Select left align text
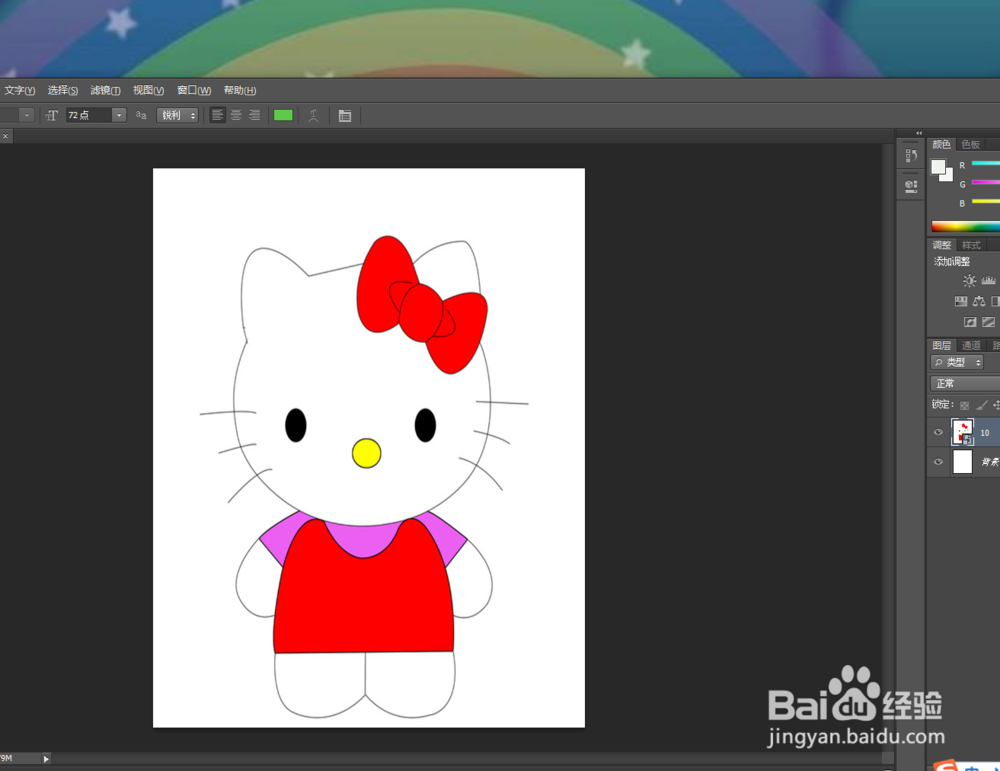 click(x=217, y=115)
